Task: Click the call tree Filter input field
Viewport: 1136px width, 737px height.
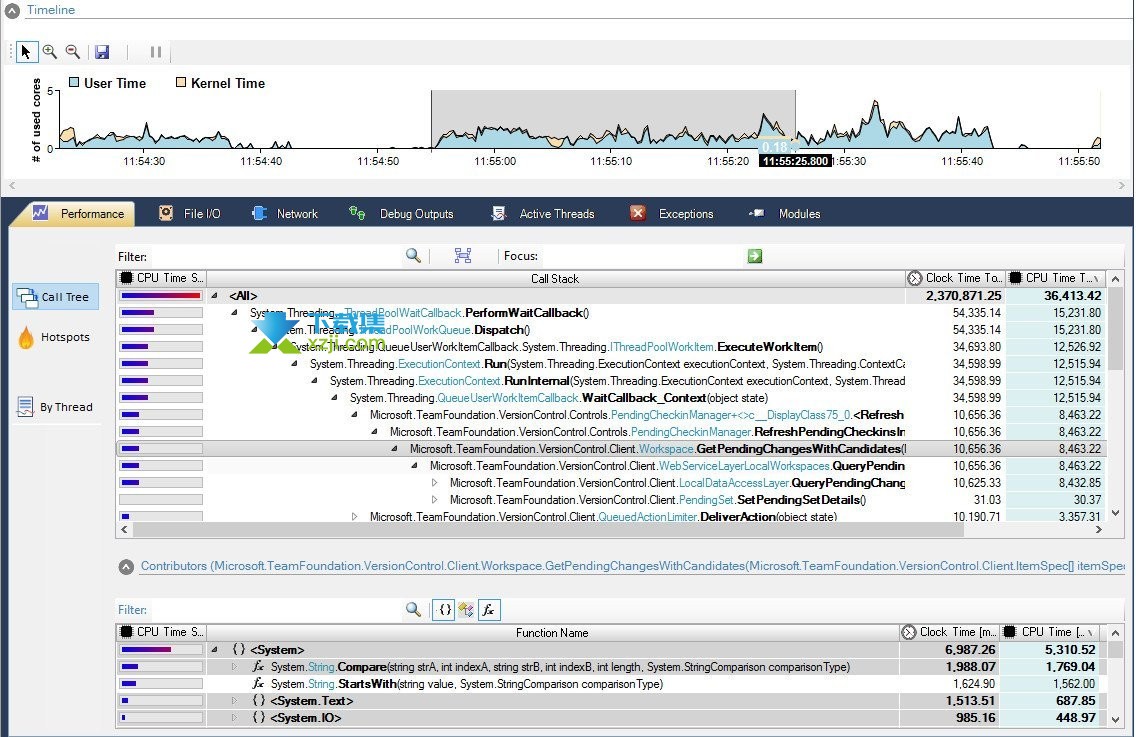Action: (275, 256)
